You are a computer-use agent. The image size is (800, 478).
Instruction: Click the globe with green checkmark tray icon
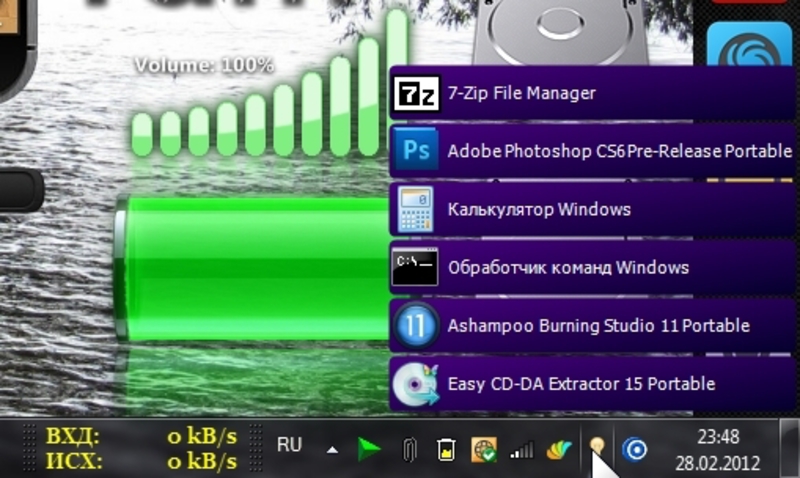(x=484, y=450)
